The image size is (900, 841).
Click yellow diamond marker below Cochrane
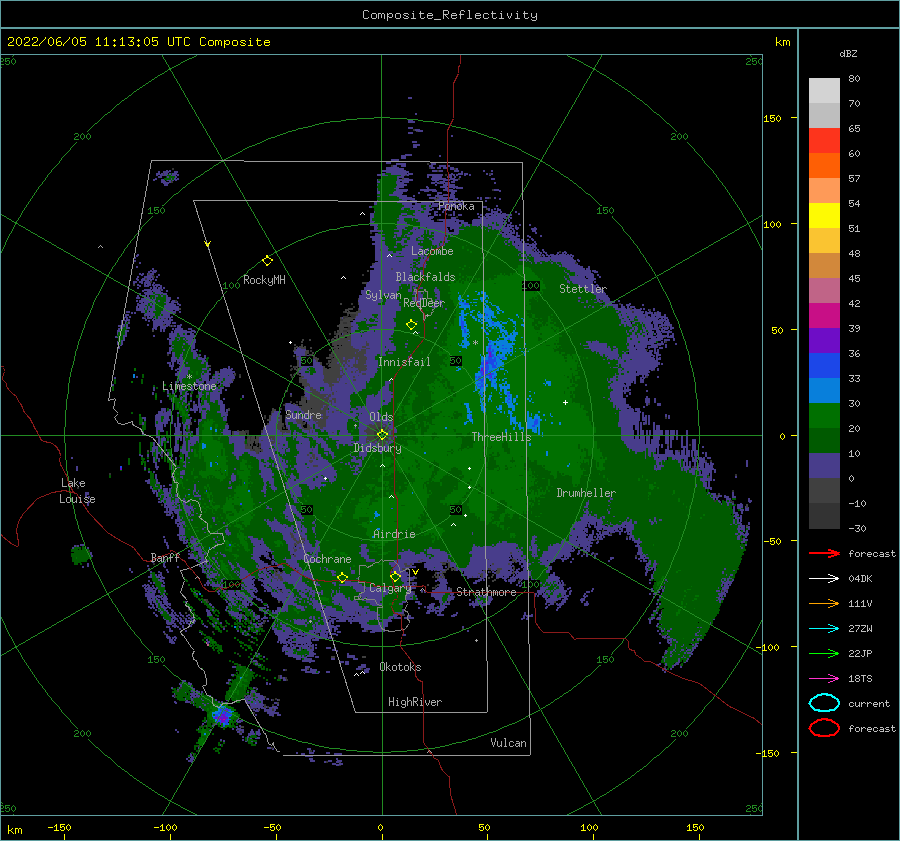[x=342, y=577]
